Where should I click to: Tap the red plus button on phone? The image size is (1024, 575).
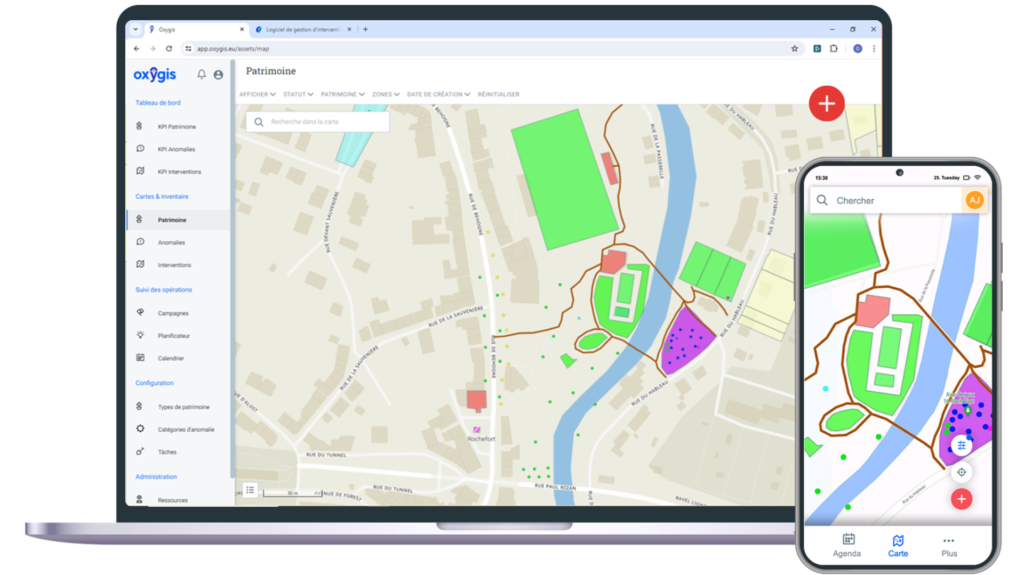coord(961,499)
